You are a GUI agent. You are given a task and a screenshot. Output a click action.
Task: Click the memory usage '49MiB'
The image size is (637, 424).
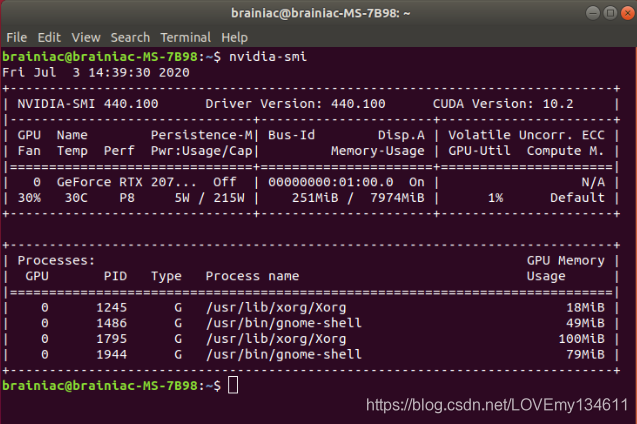click(x=585, y=323)
